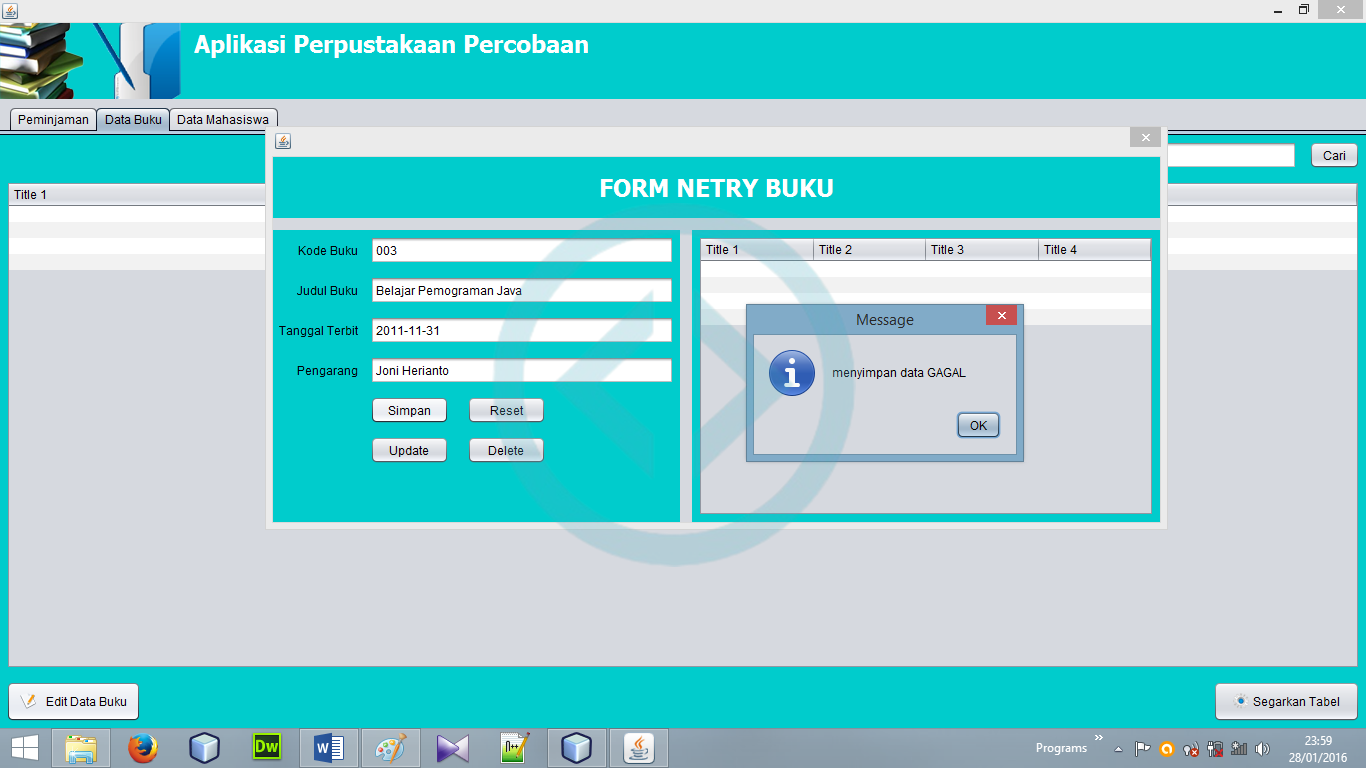The height and width of the screenshot is (768, 1366).
Task: Open File Explorer from the taskbar
Action: click(x=81, y=748)
